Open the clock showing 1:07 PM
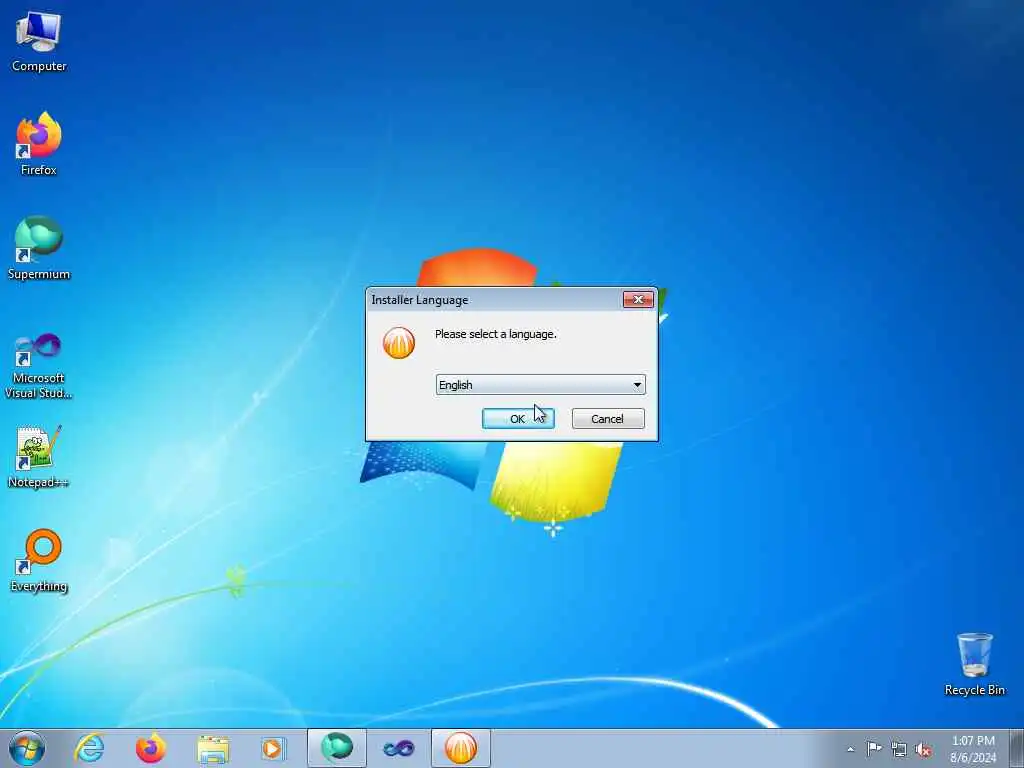This screenshot has width=1024, height=768. tap(973, 749)
